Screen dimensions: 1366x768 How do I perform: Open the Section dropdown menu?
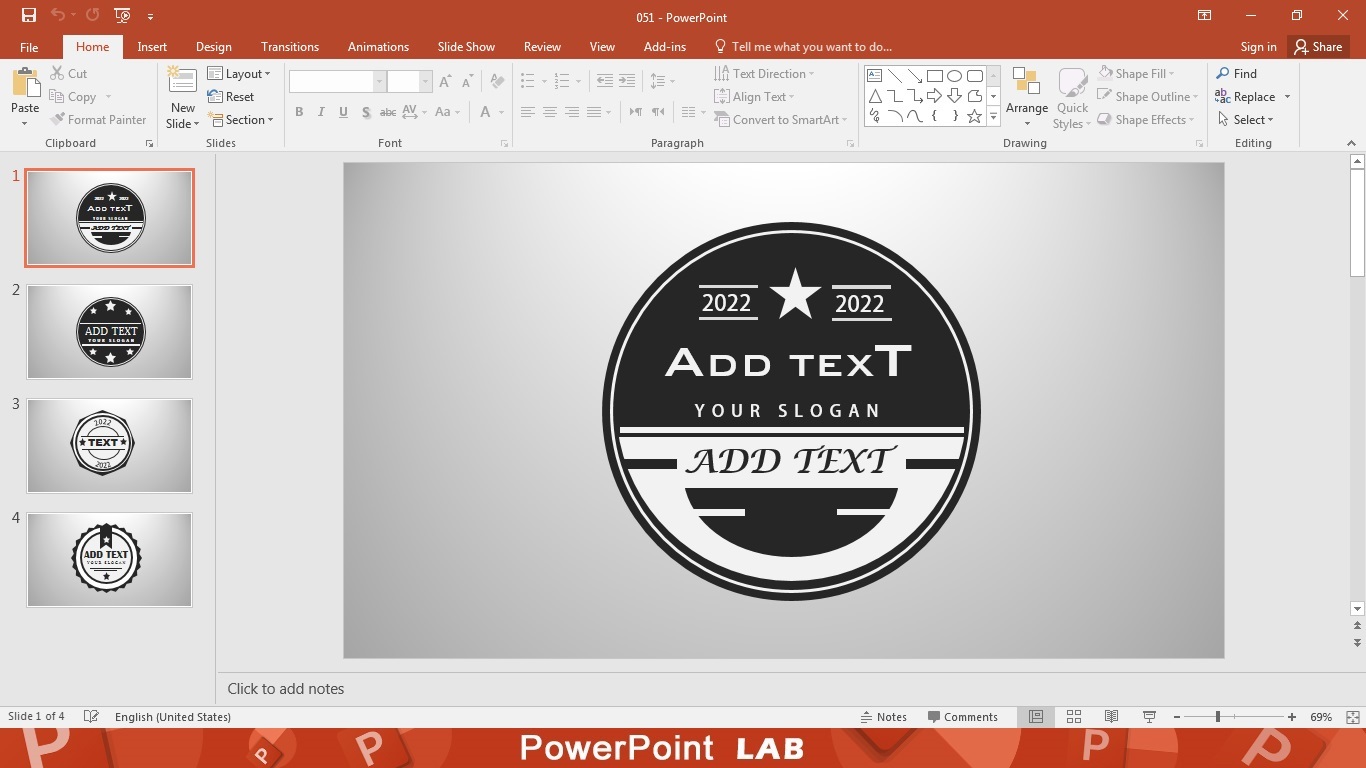[x=240, y=120]
